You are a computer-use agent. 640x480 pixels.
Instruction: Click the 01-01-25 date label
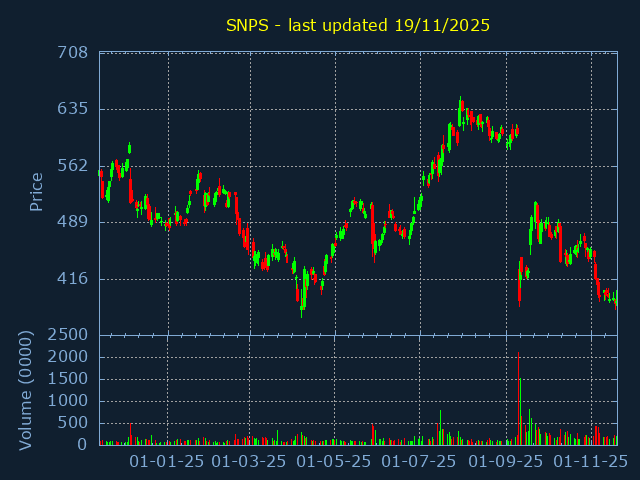click(167, 462)
